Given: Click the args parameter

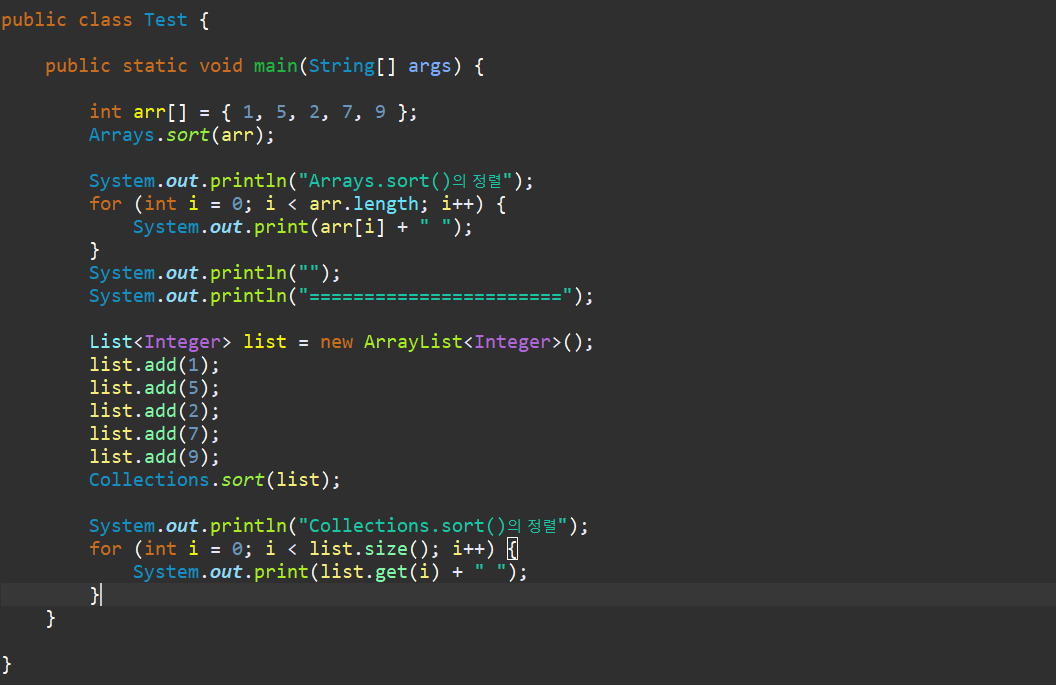Looking at the screenshot, I should pos(429,67).
